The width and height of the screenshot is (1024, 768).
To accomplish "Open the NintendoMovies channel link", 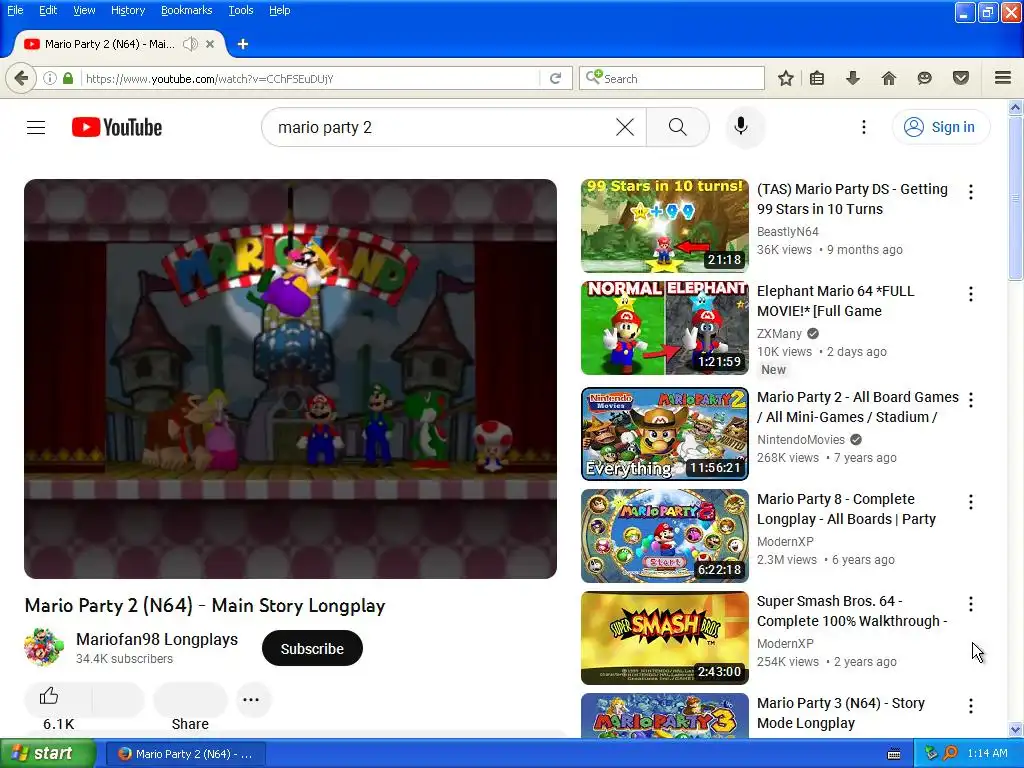I will tap(801, 440).
